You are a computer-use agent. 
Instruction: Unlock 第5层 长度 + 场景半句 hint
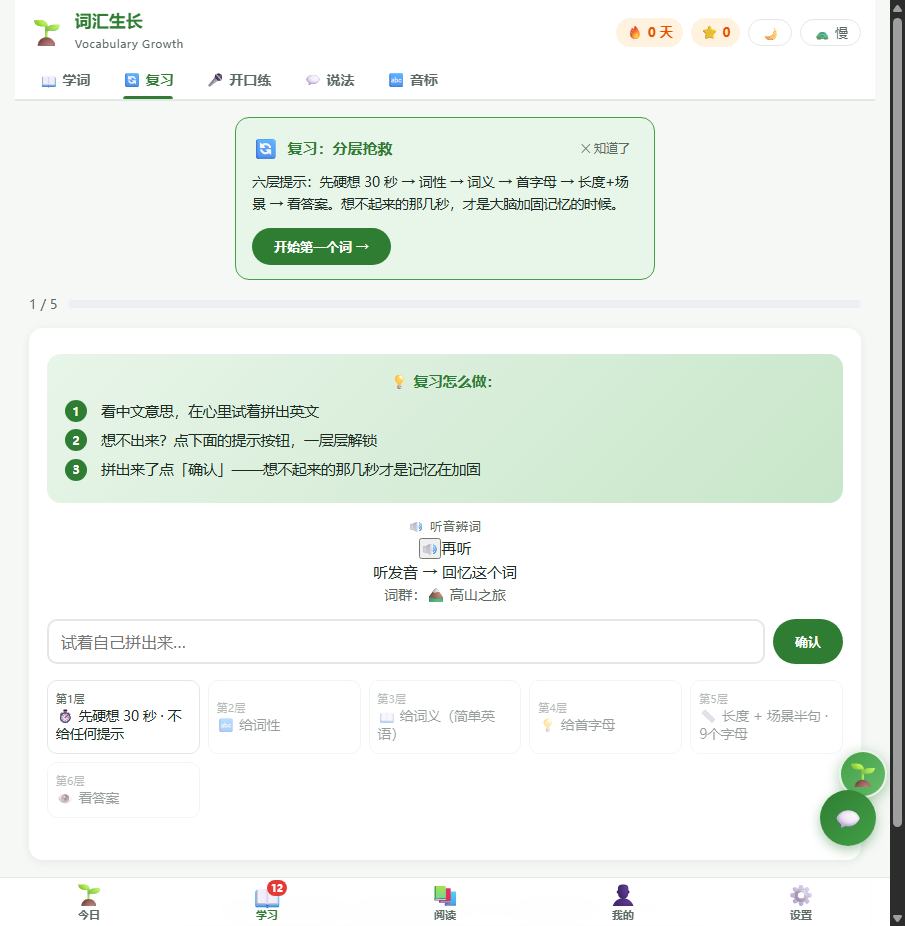click(766, 717)
